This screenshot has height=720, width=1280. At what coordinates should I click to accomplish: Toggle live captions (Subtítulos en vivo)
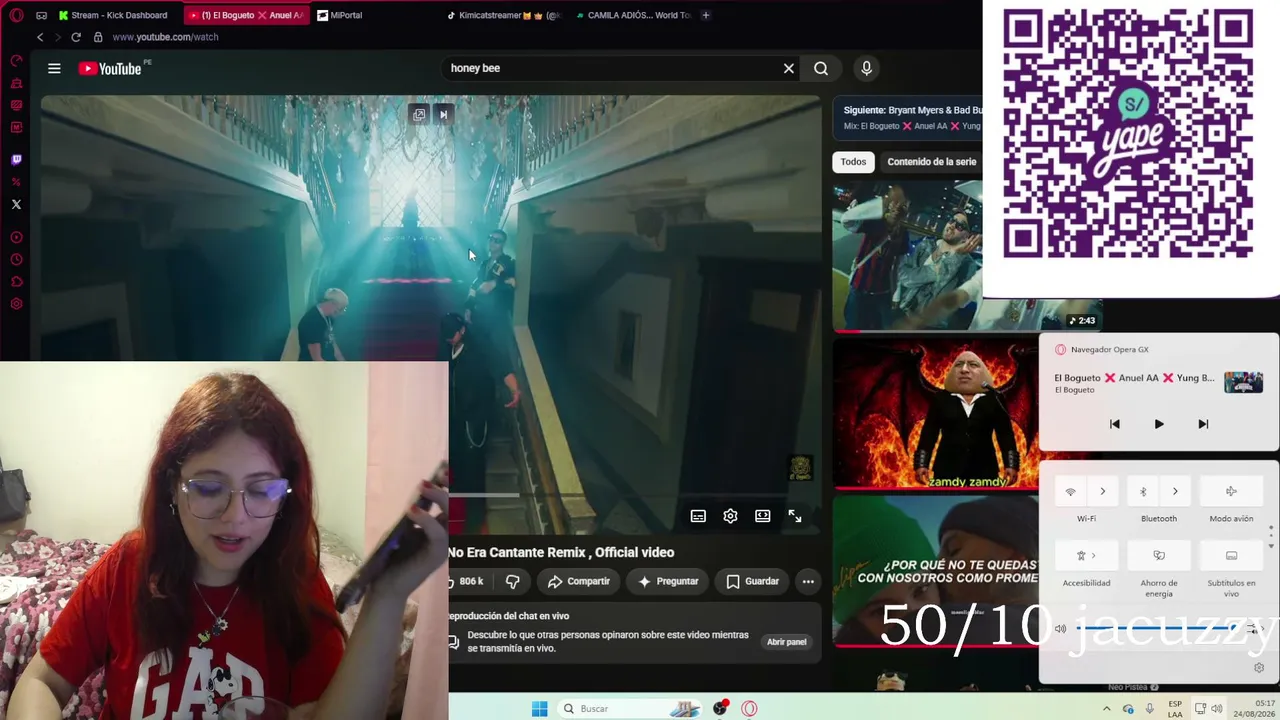1231,555
